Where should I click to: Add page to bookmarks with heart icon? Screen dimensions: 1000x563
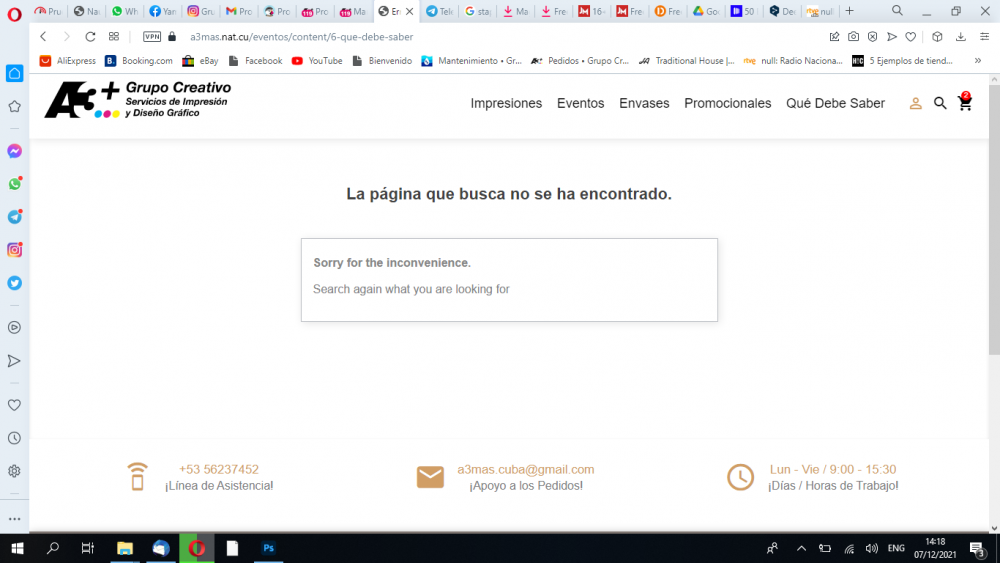[911, 37]
